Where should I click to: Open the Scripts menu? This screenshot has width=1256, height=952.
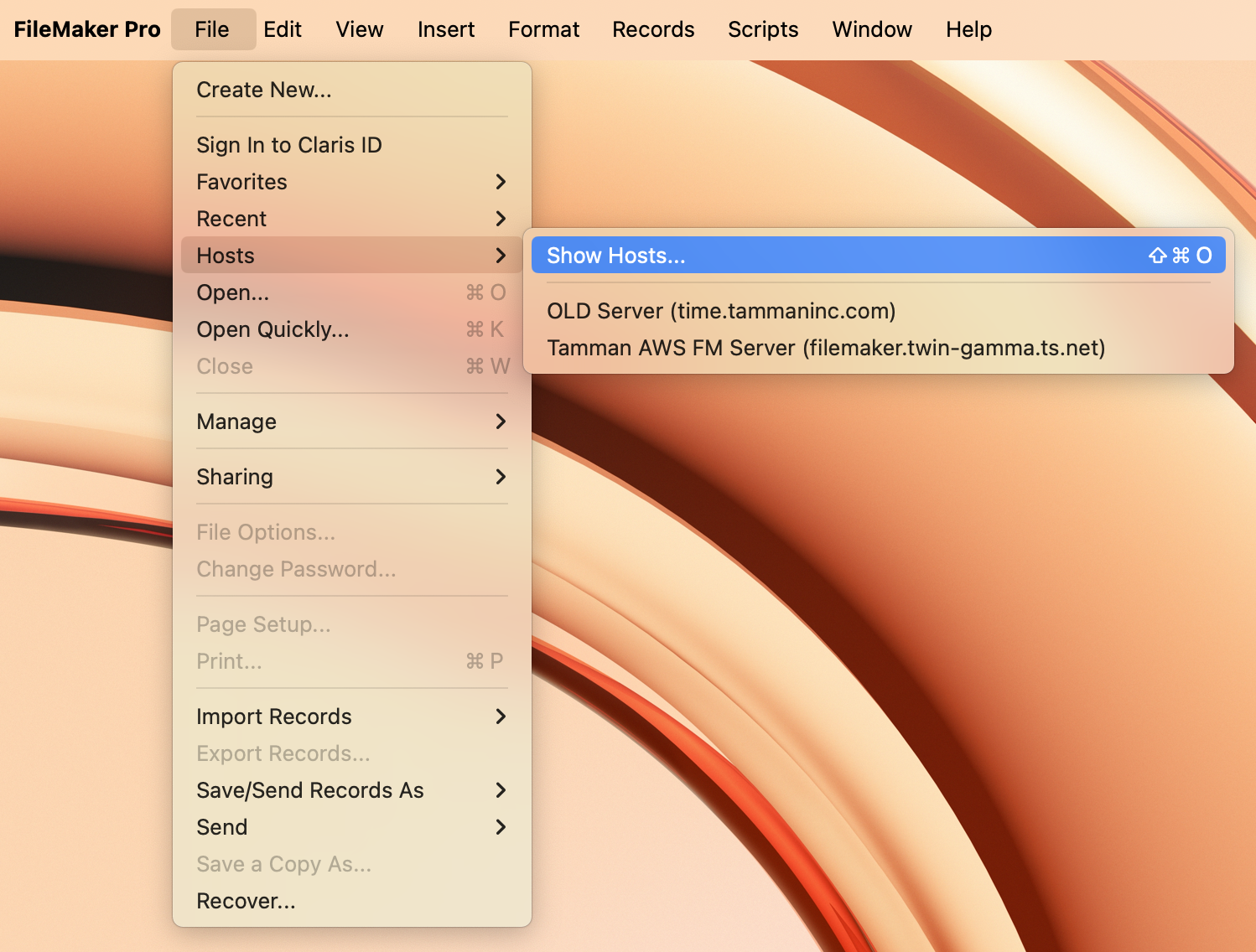pyautogui.click(x=763, y=29)
